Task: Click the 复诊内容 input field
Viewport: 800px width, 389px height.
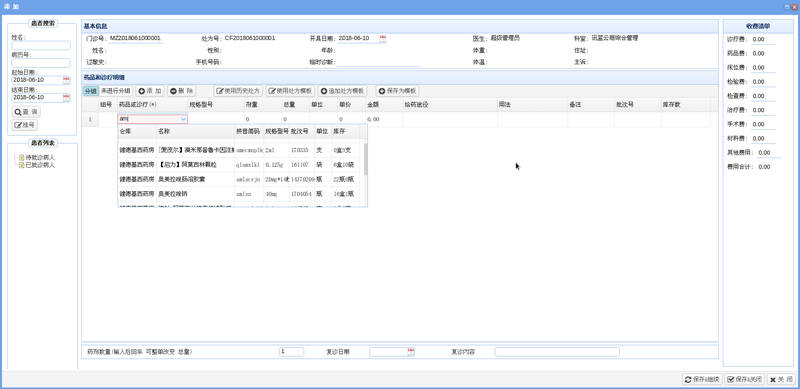Action: coord(557,352)
